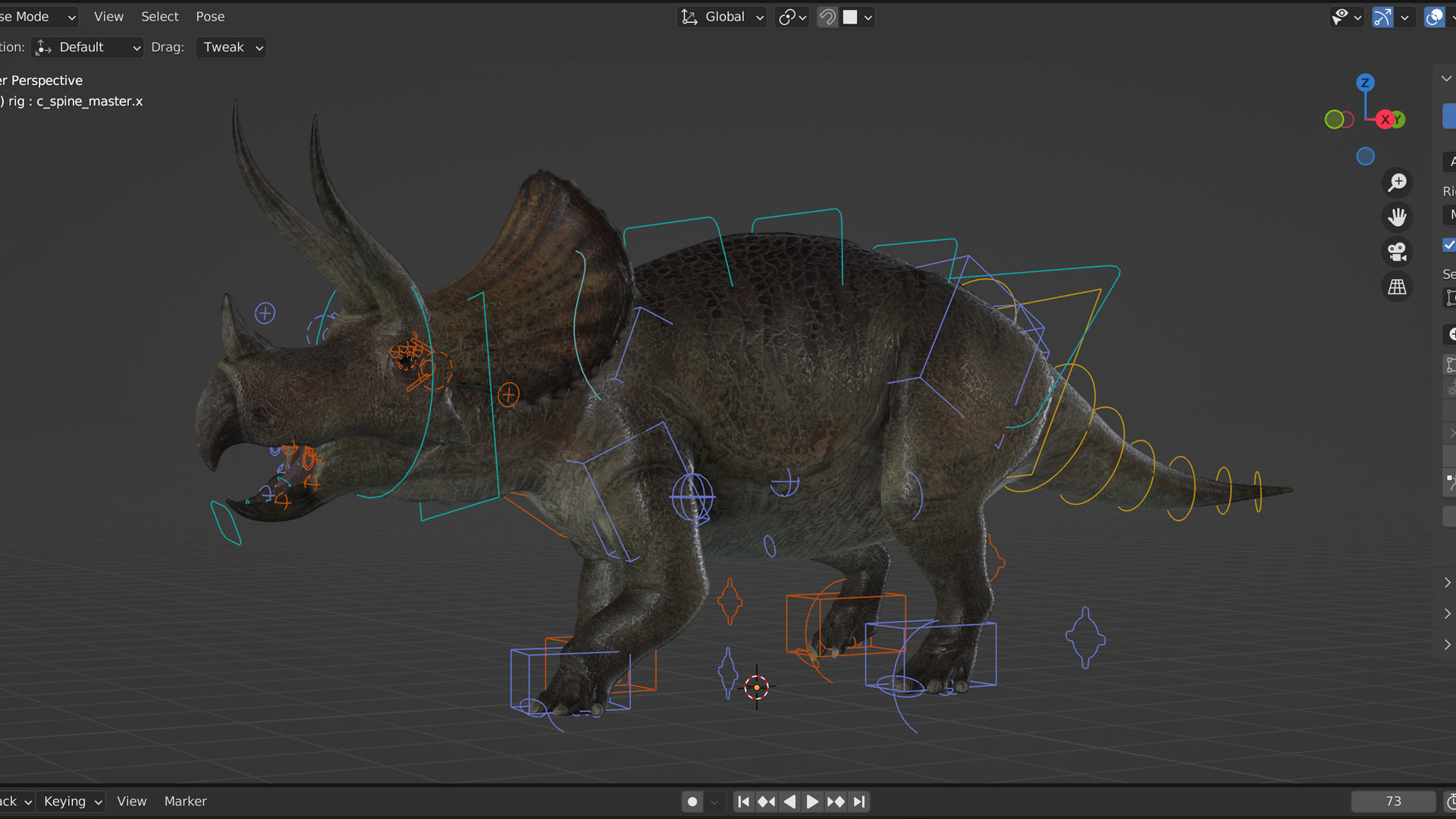
Task: Open the Tweak drag dropdown
Action: coord(231,47)
